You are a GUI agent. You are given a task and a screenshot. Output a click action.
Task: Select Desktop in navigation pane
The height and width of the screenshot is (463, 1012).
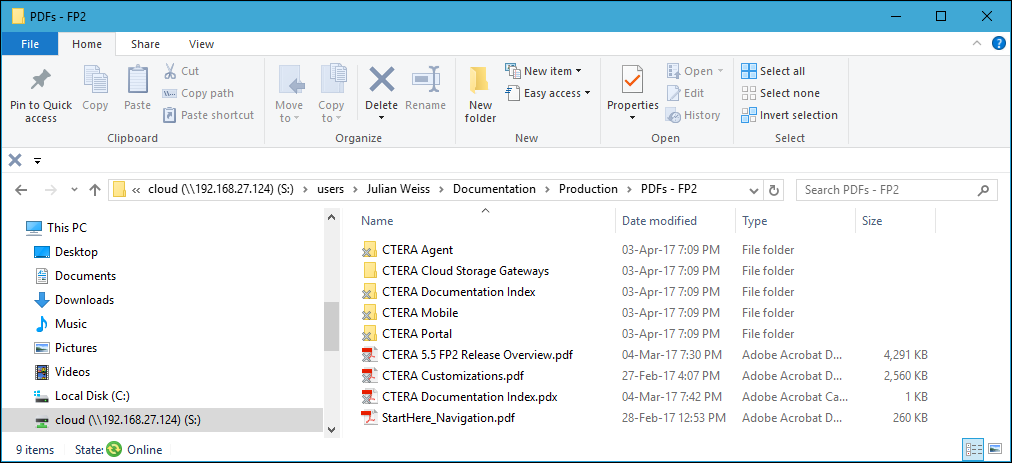click(66, 252)
